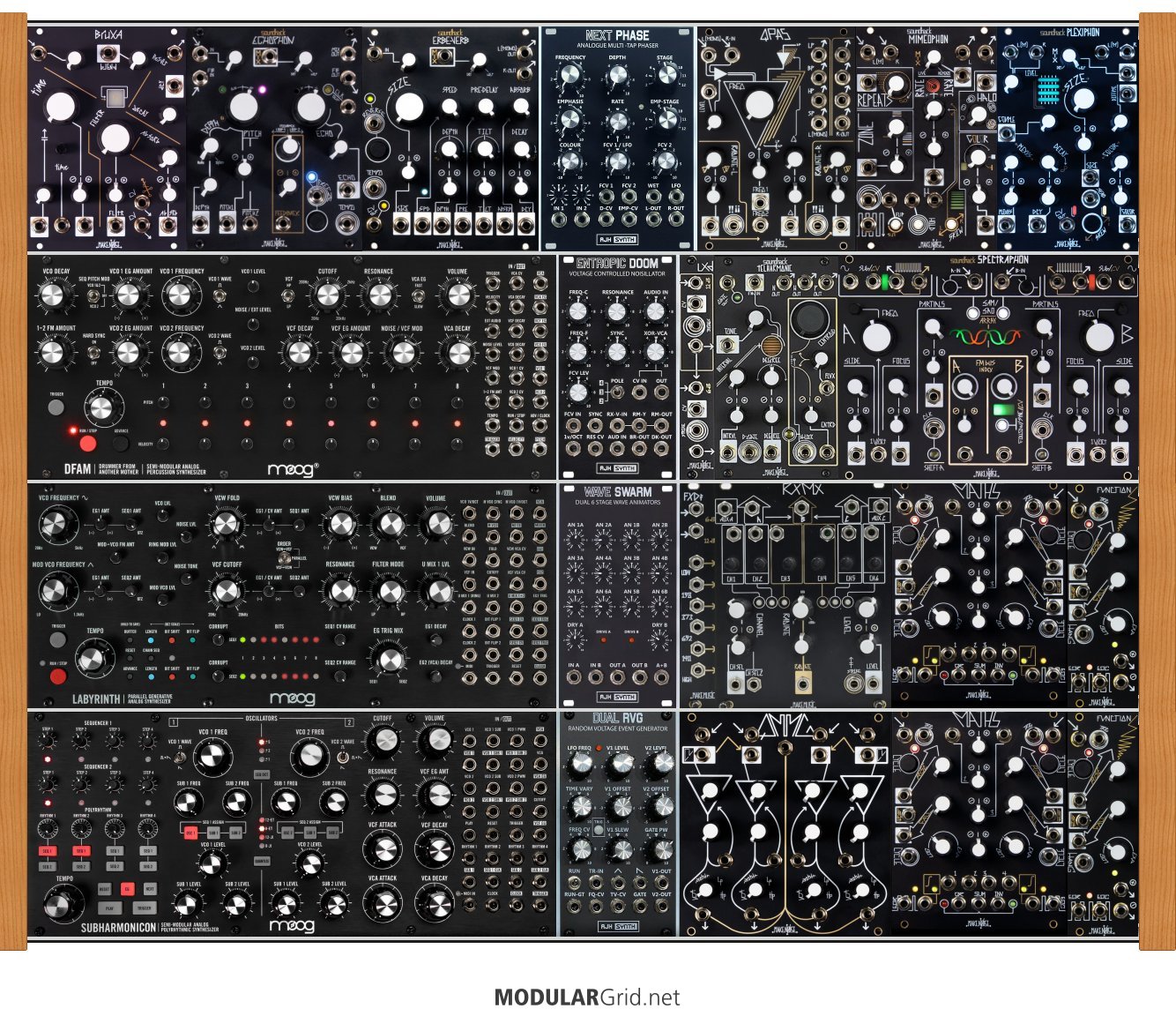The height and width of the screenshot is (1016, 1176).
Task: Click the MODULARGrid.net logo text
Action: point(587,997)
